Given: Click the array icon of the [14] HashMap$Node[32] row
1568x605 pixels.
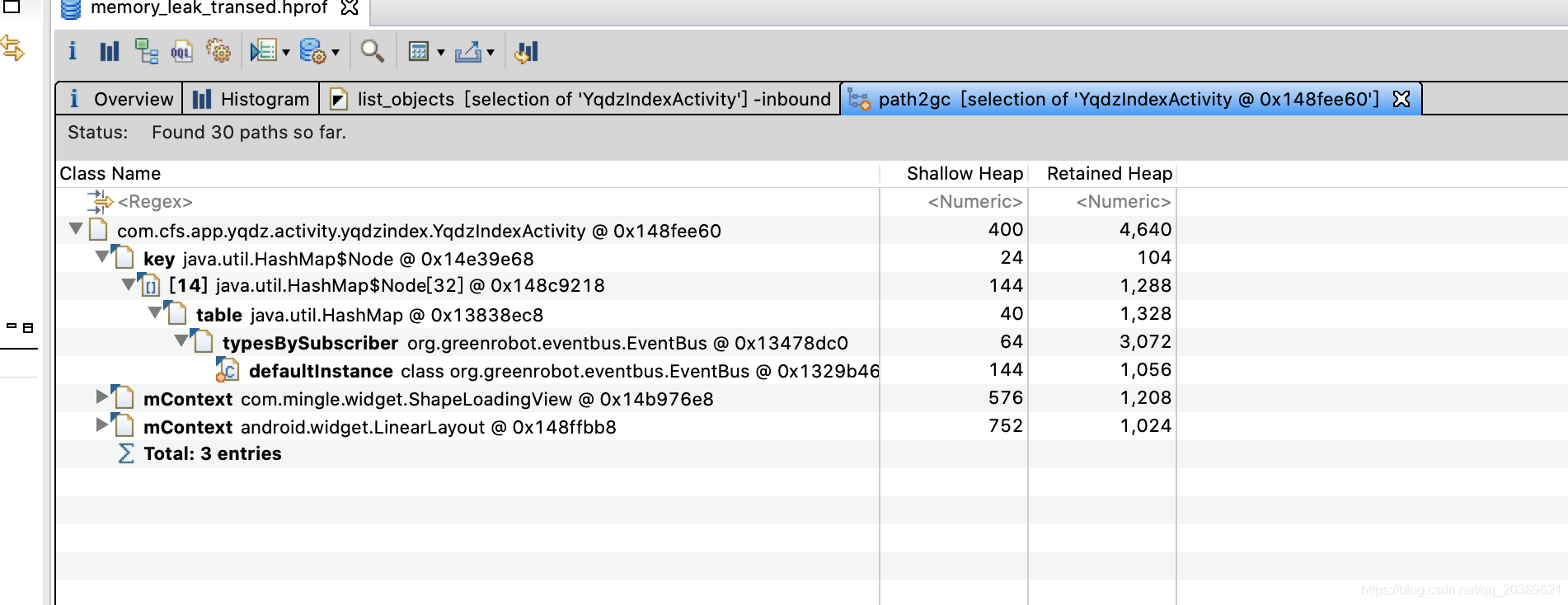Looking at the screenshot, I should [x=149, y=285].
